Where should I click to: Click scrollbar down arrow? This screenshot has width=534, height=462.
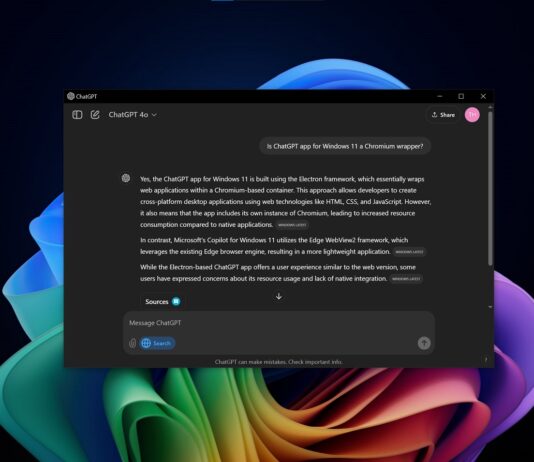(x=490, y=307)
